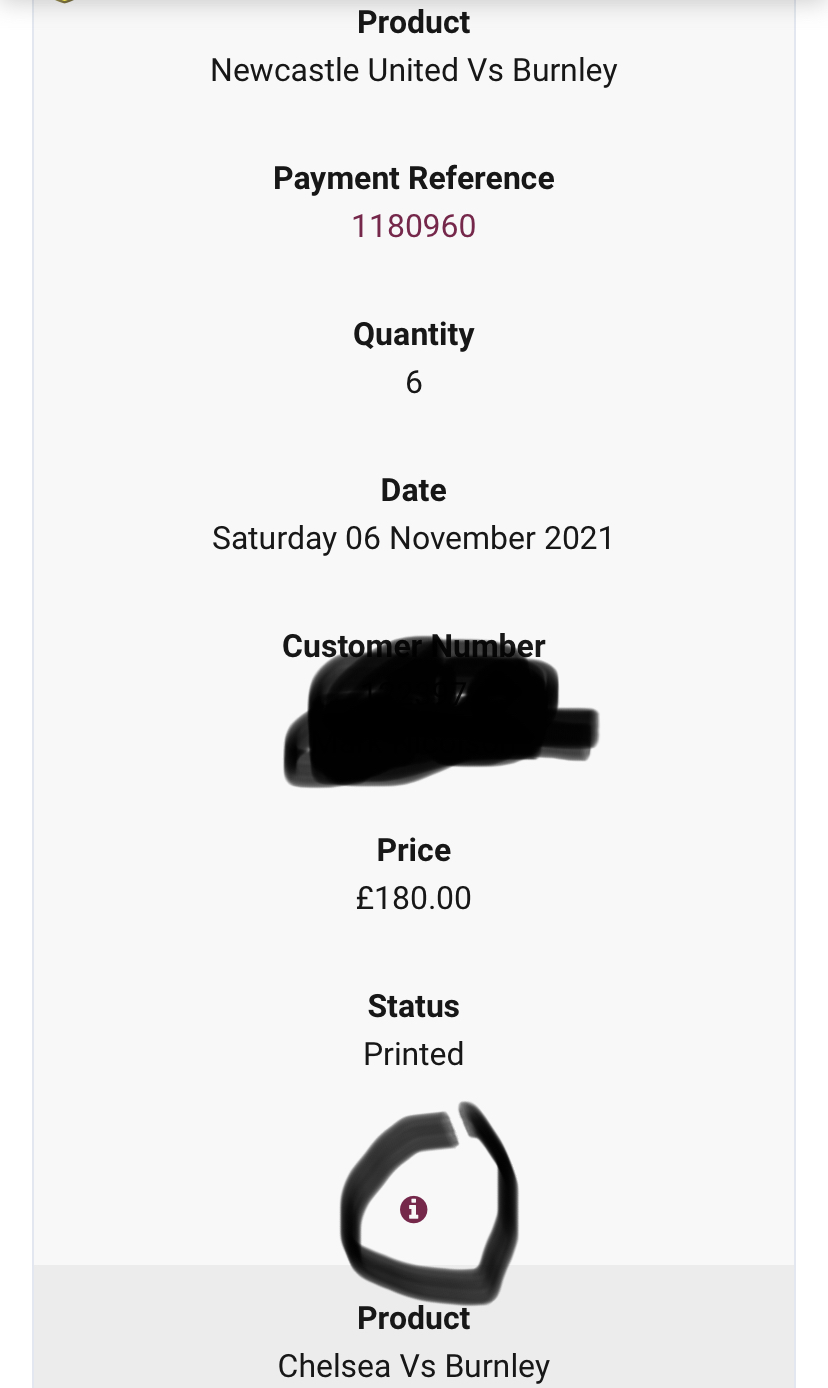Viewport: 828px width, 1388px height.
Task: Click the gold badge icon at top-left edge
Action: tap(64, 1)
